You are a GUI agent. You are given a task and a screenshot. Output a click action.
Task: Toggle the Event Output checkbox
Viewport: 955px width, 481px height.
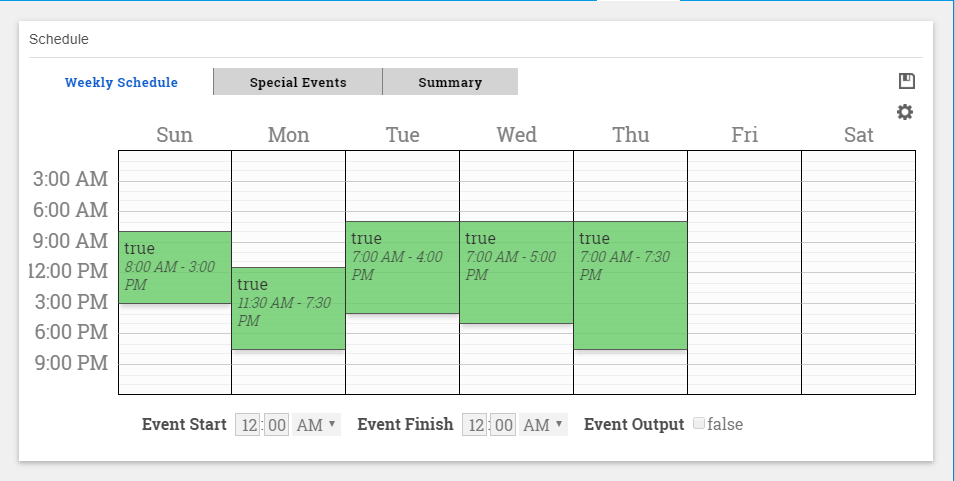click(699, 424)
